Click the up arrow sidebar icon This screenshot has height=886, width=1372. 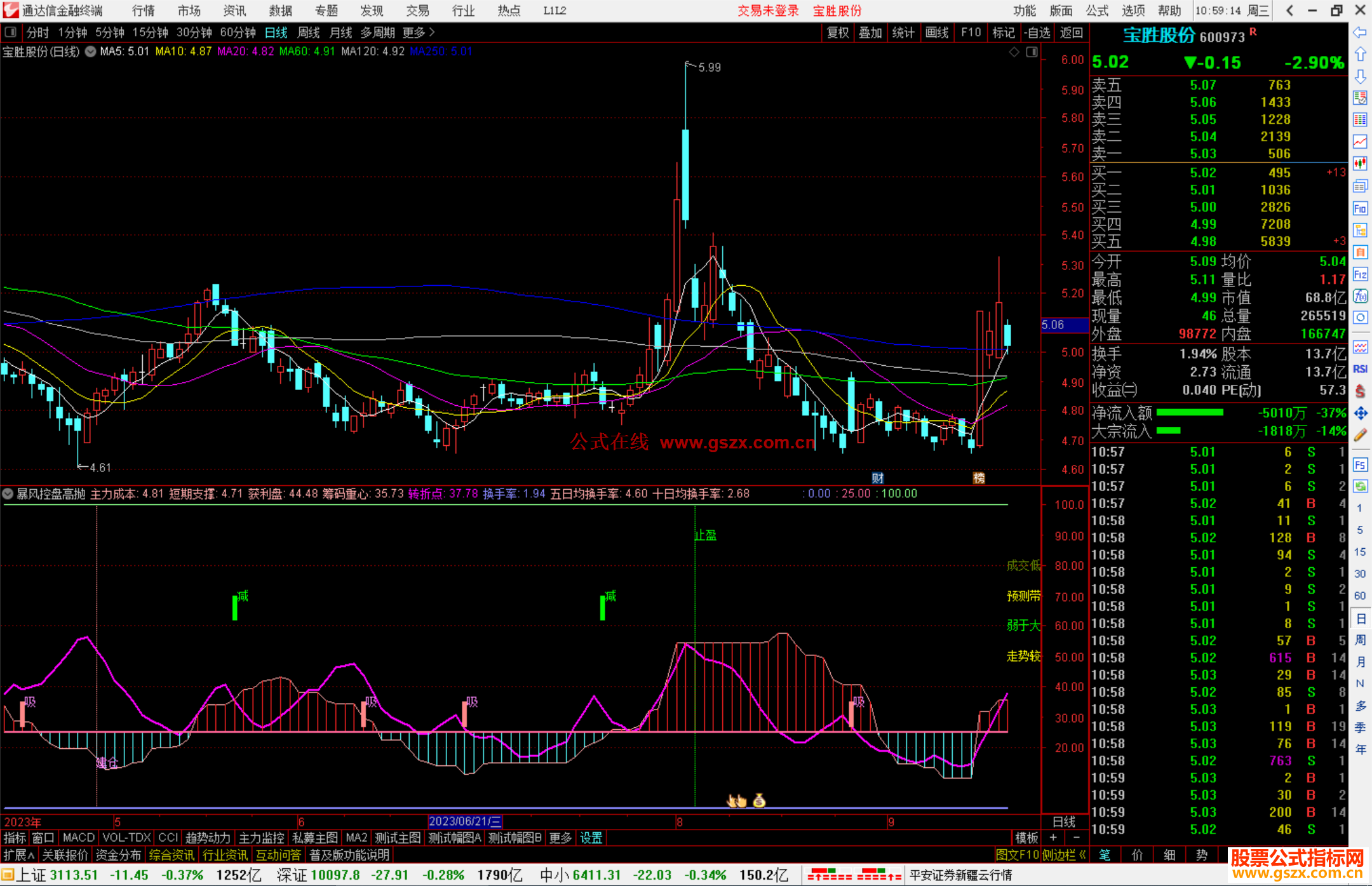[1360, 54]
